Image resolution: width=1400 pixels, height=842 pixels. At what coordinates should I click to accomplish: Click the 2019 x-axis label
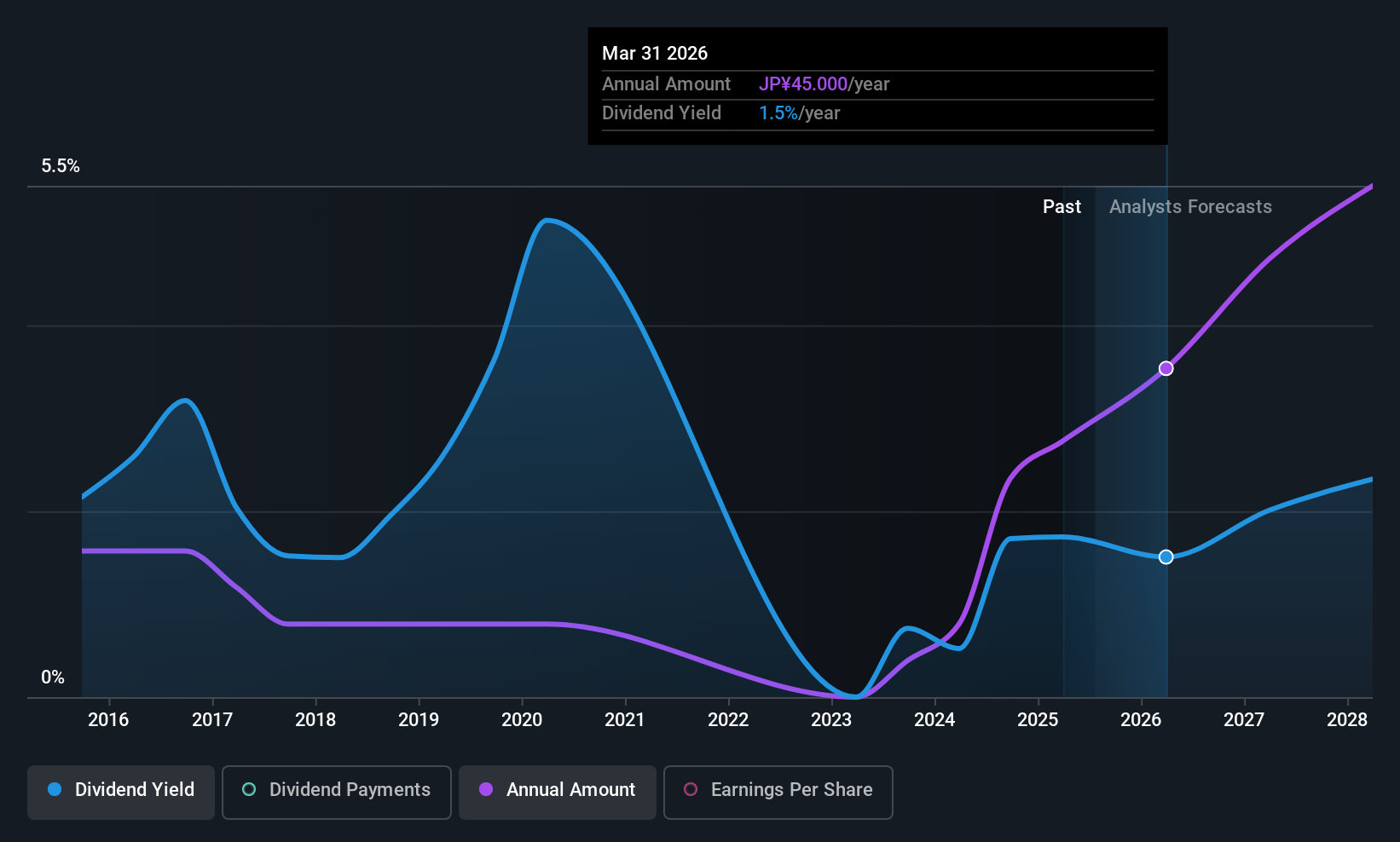click(x=419, y=720)
